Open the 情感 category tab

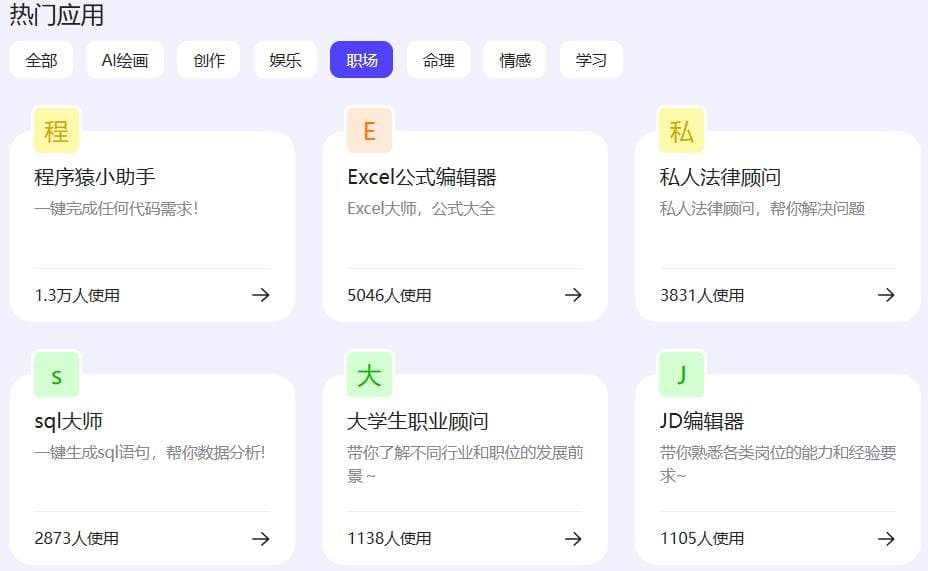(x=515, y=60)
